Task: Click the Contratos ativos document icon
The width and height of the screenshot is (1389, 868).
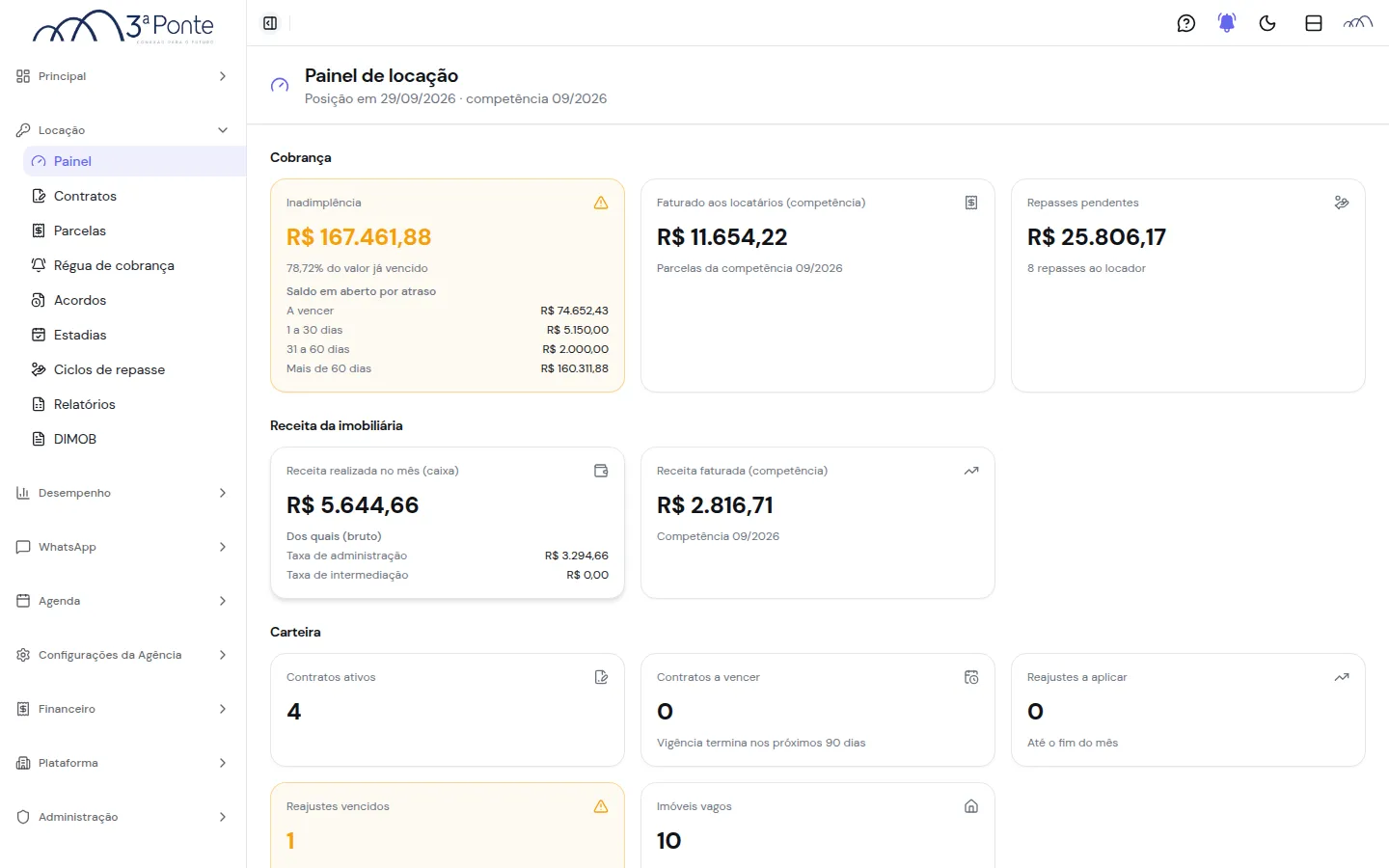Action: click(x=601, y=677)
